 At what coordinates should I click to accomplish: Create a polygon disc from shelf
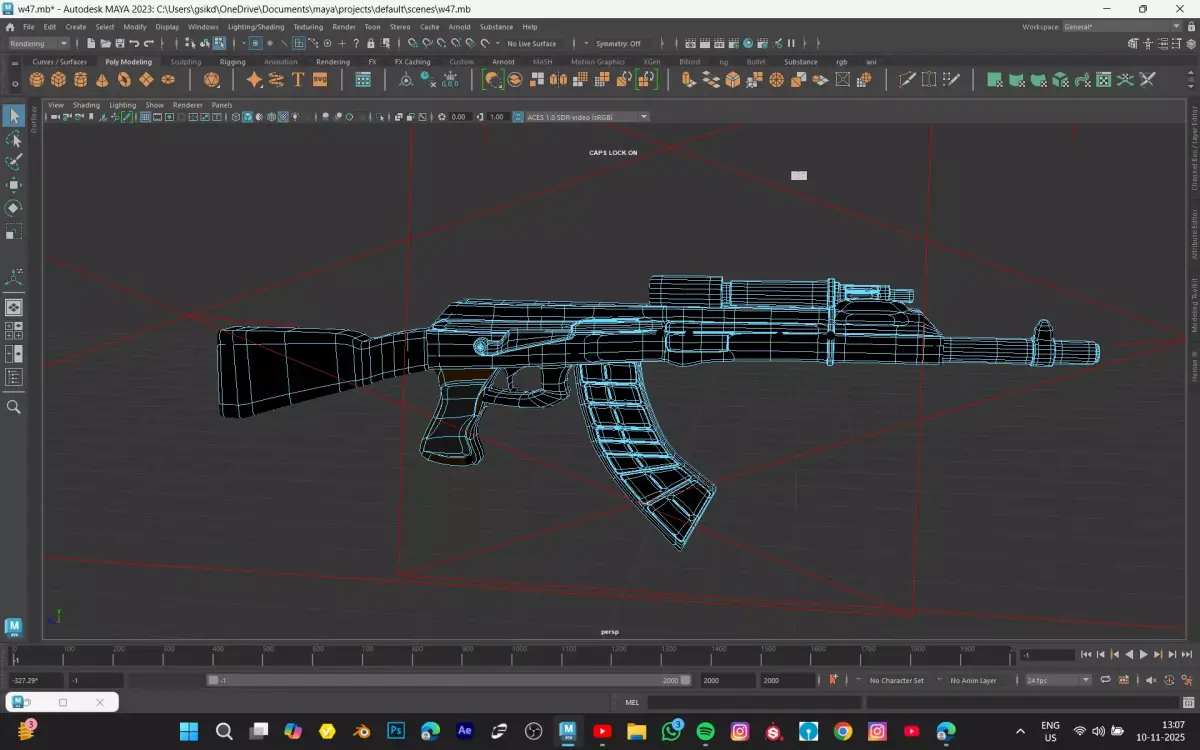(168, 80)
